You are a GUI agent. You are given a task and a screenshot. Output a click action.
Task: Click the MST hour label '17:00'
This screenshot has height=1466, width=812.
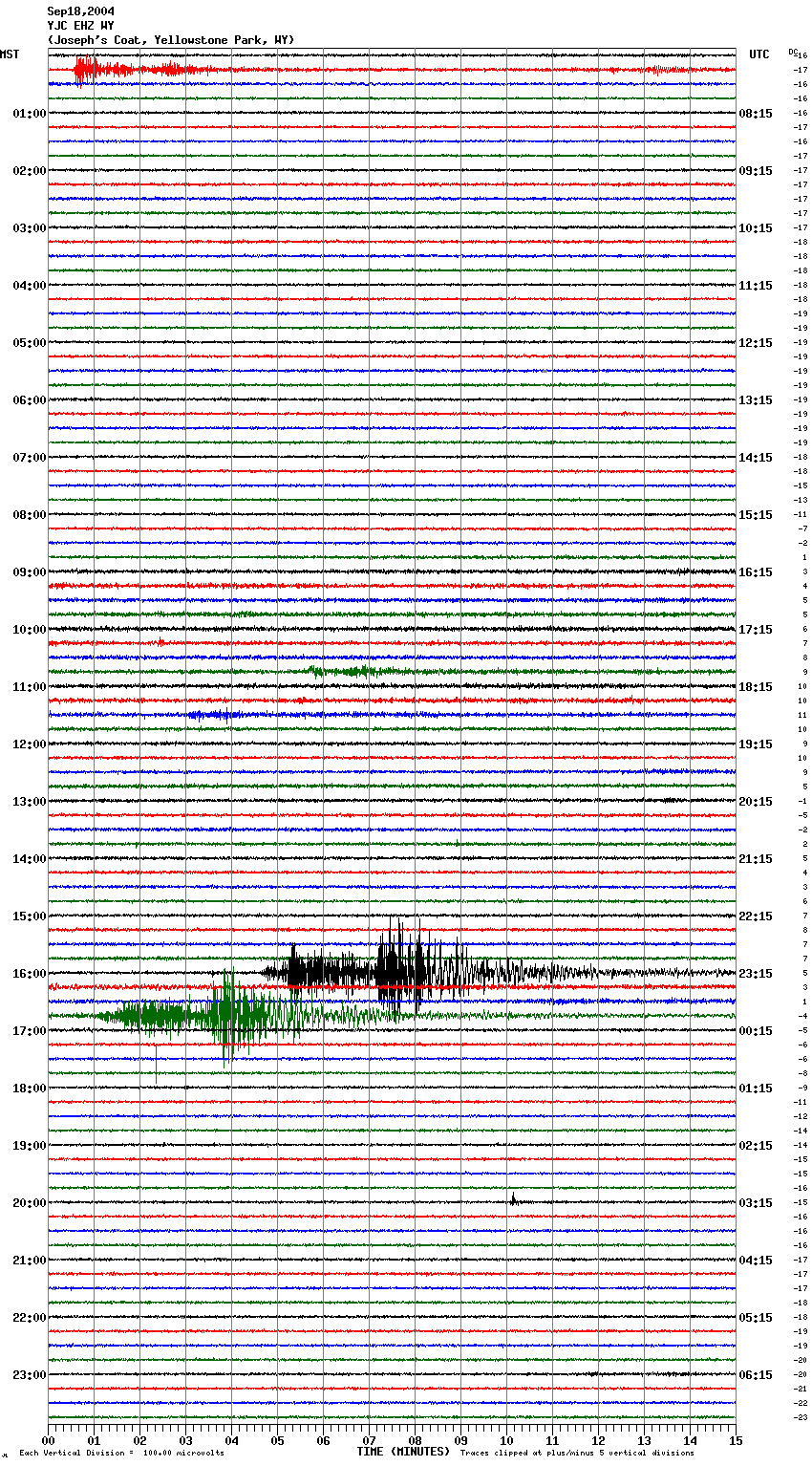click(x=29, y=1031)
